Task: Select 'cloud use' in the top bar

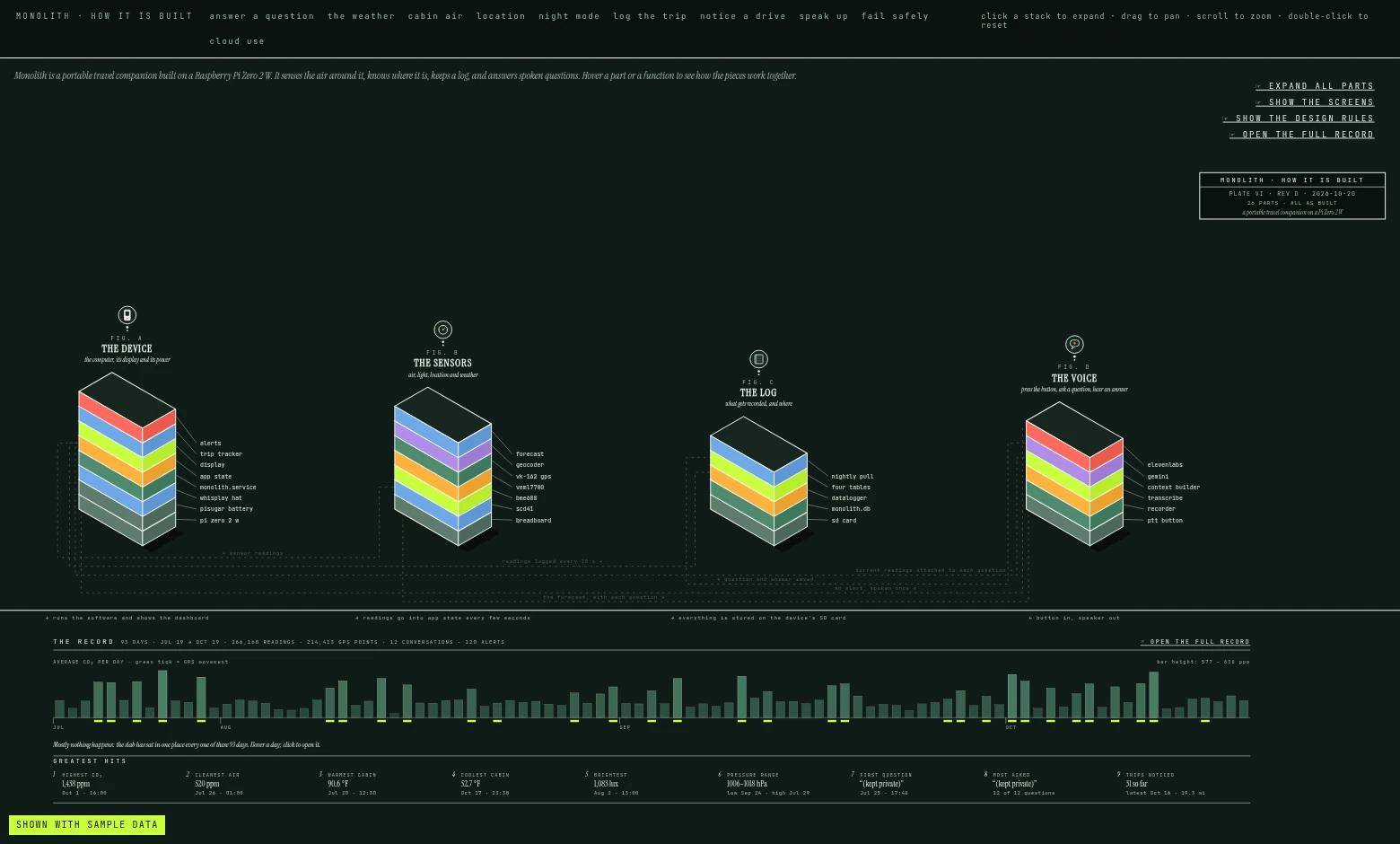Action: click(237, 41)
